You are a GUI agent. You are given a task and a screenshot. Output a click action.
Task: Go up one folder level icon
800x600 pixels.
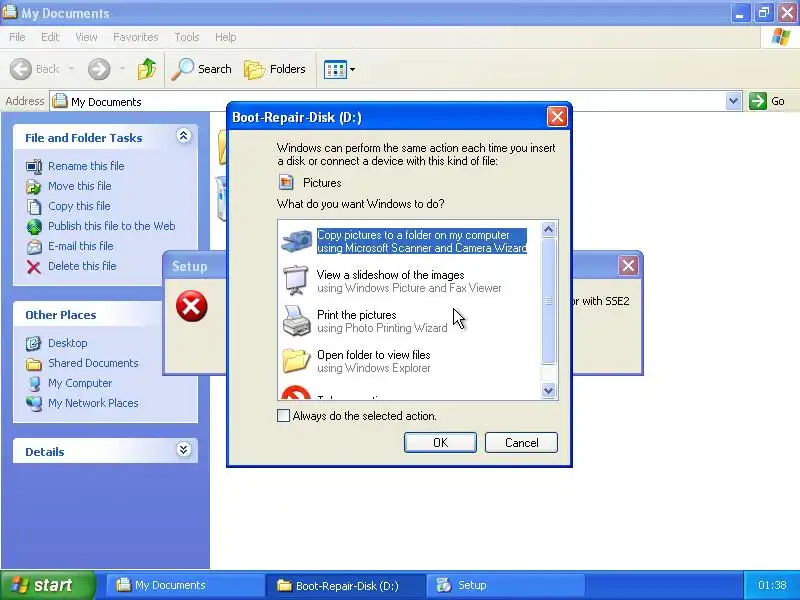(x=147, y=69)
